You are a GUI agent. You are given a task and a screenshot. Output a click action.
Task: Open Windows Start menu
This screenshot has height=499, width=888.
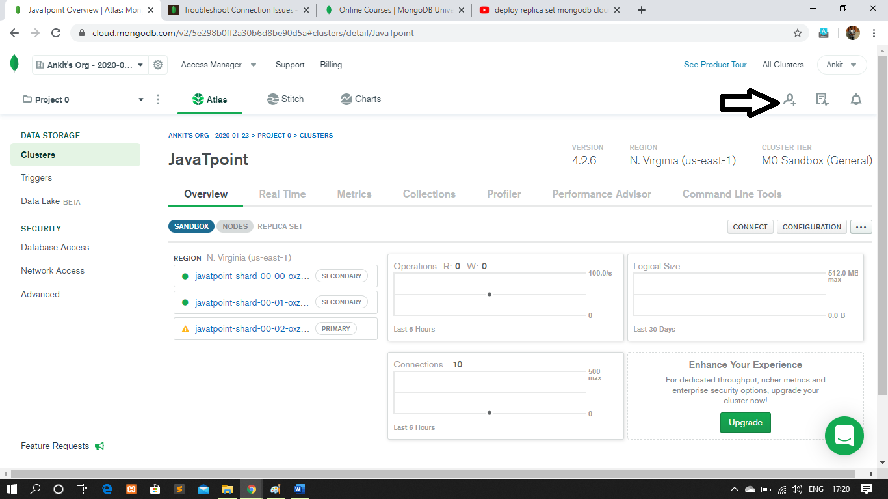coord(11,489)
